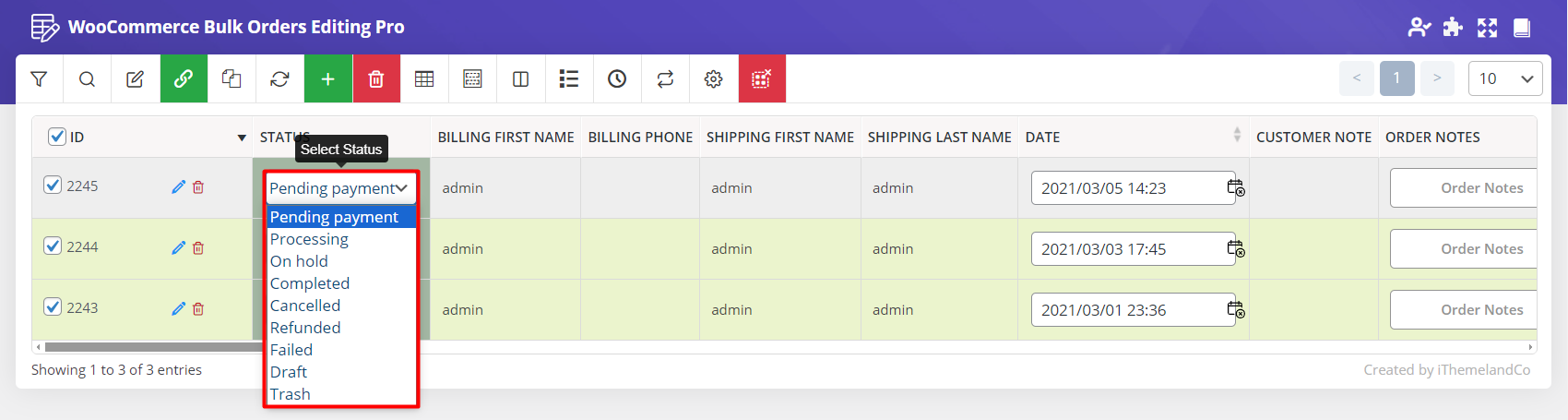Toggle the checkbox for order 2244
The height and width of the screenshot is (420, 1568).
53,246
